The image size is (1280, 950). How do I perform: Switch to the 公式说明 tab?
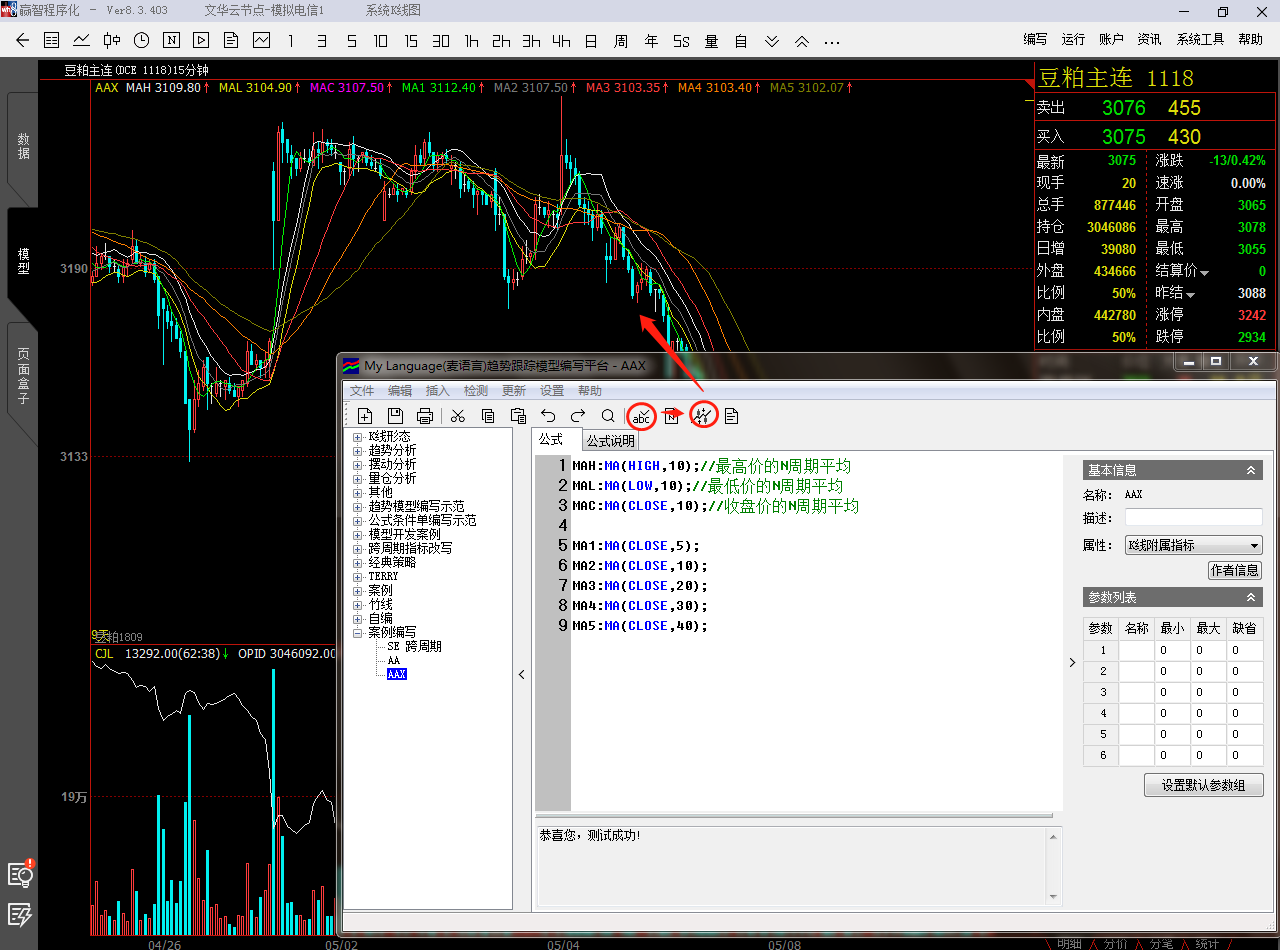tap(610, 441)
